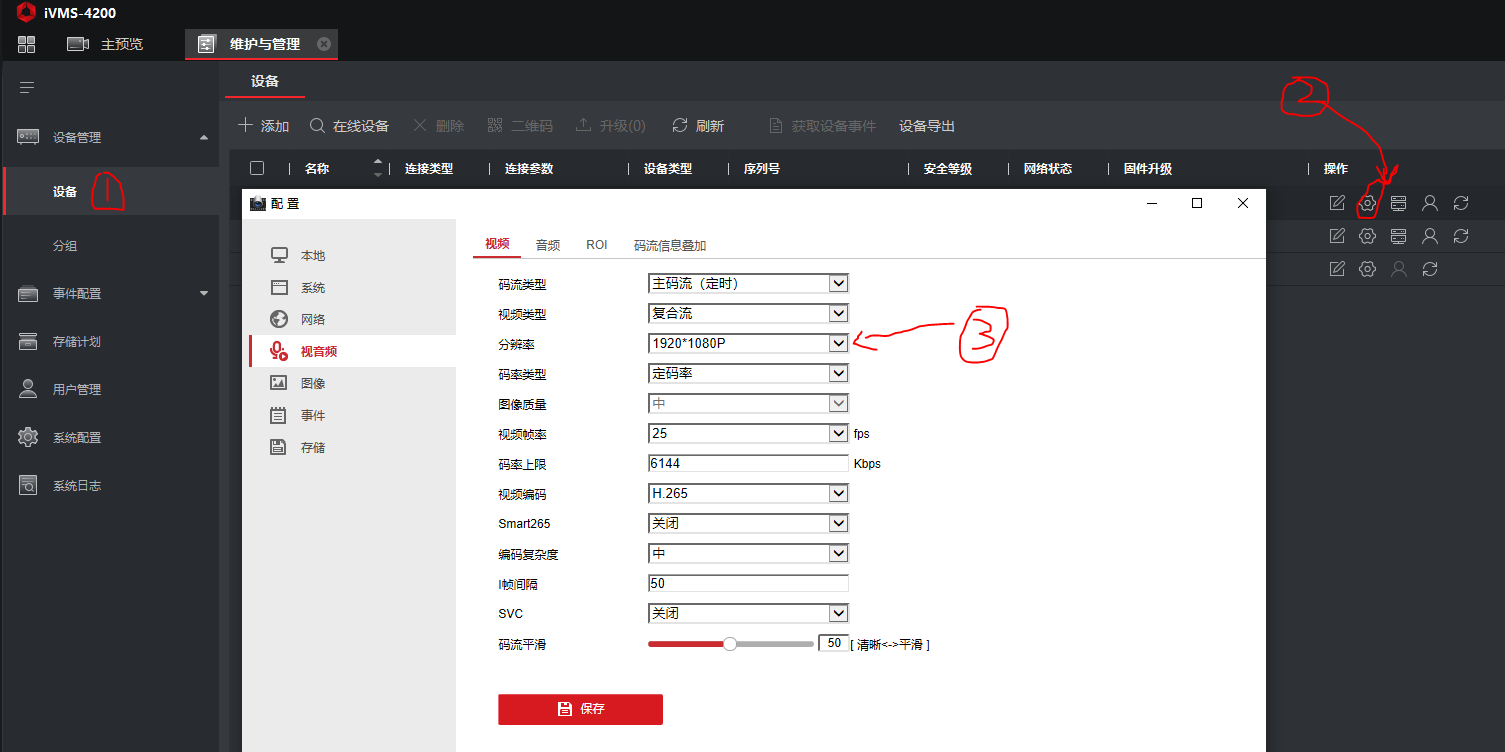This screenshot has width=1505, height=752.
Task: Click the 存储计划 sidebar icon
Action: point(28,342)
